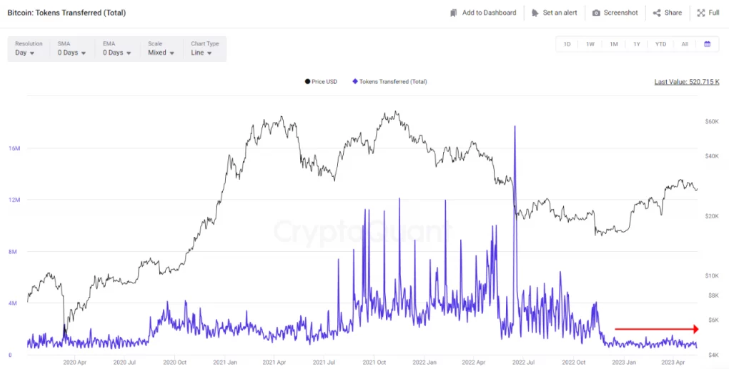Click the 2020 Jul date label
The height and width of the screenshot is (374, 731).
point(124,362)
